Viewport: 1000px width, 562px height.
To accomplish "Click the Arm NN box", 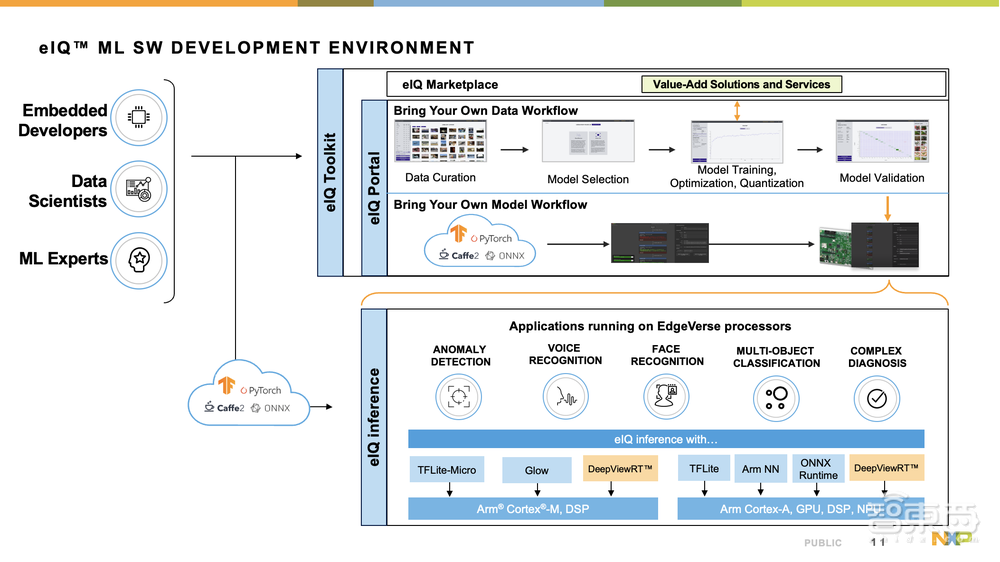I will tap(760, 468).
